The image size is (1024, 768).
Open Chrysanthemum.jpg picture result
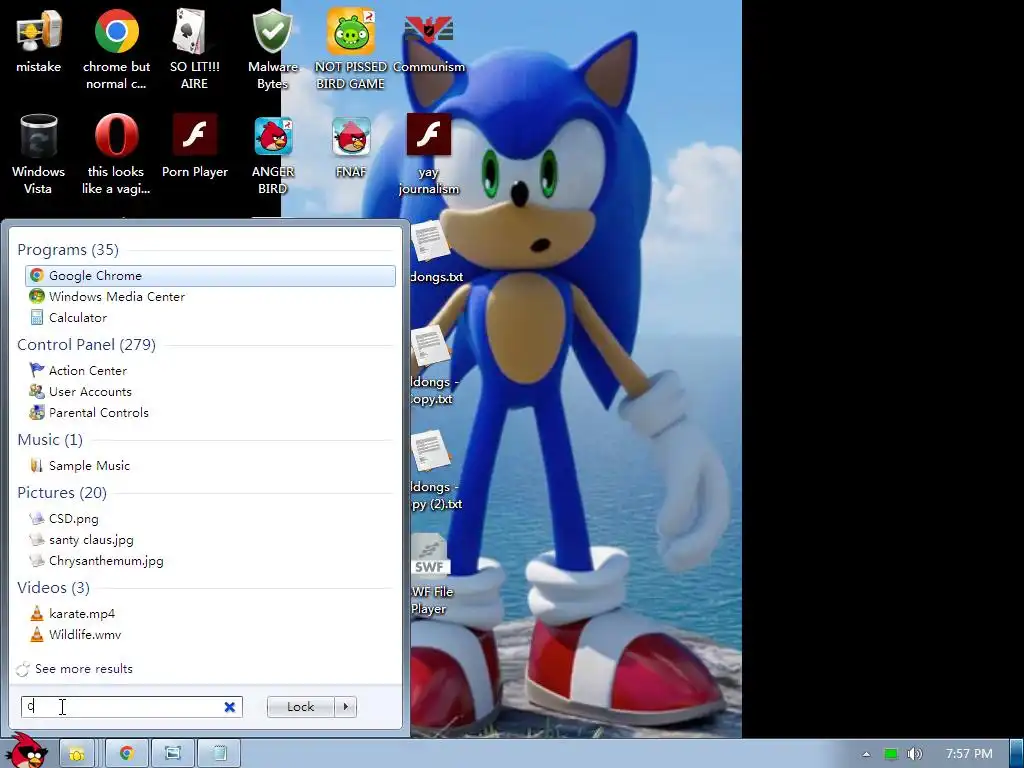tap(210, 560)
